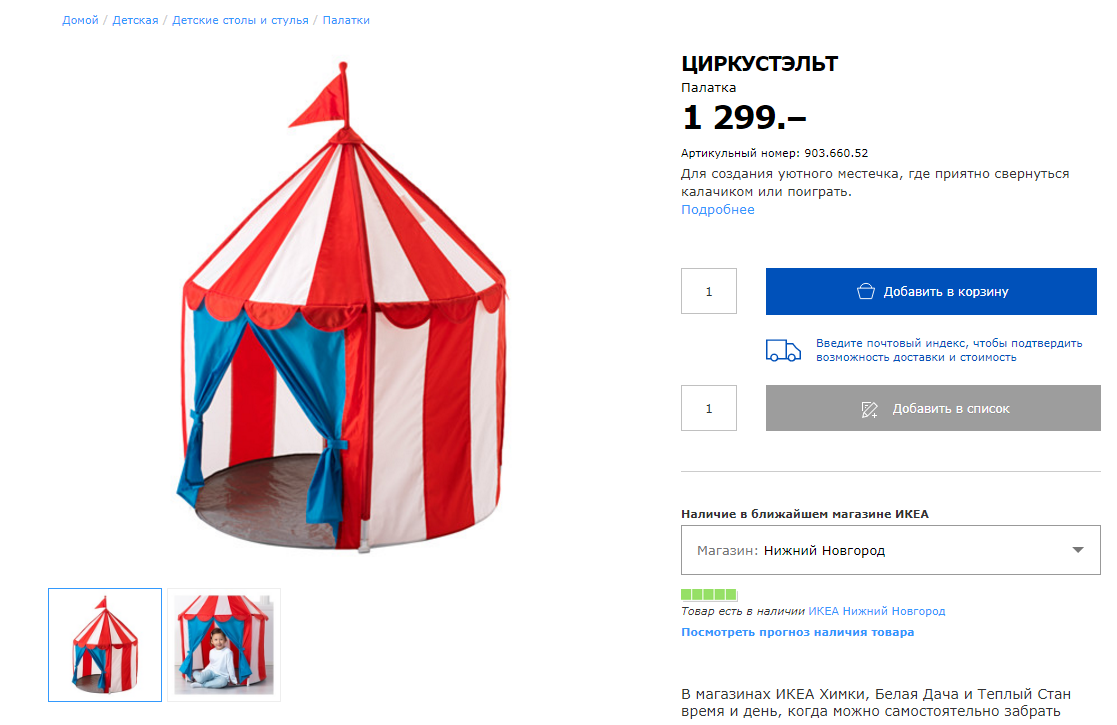Click Посмотреть прогноз наличия товара link
The height and width of the screenshot is (725, 1117).
[x=797, y=632]
